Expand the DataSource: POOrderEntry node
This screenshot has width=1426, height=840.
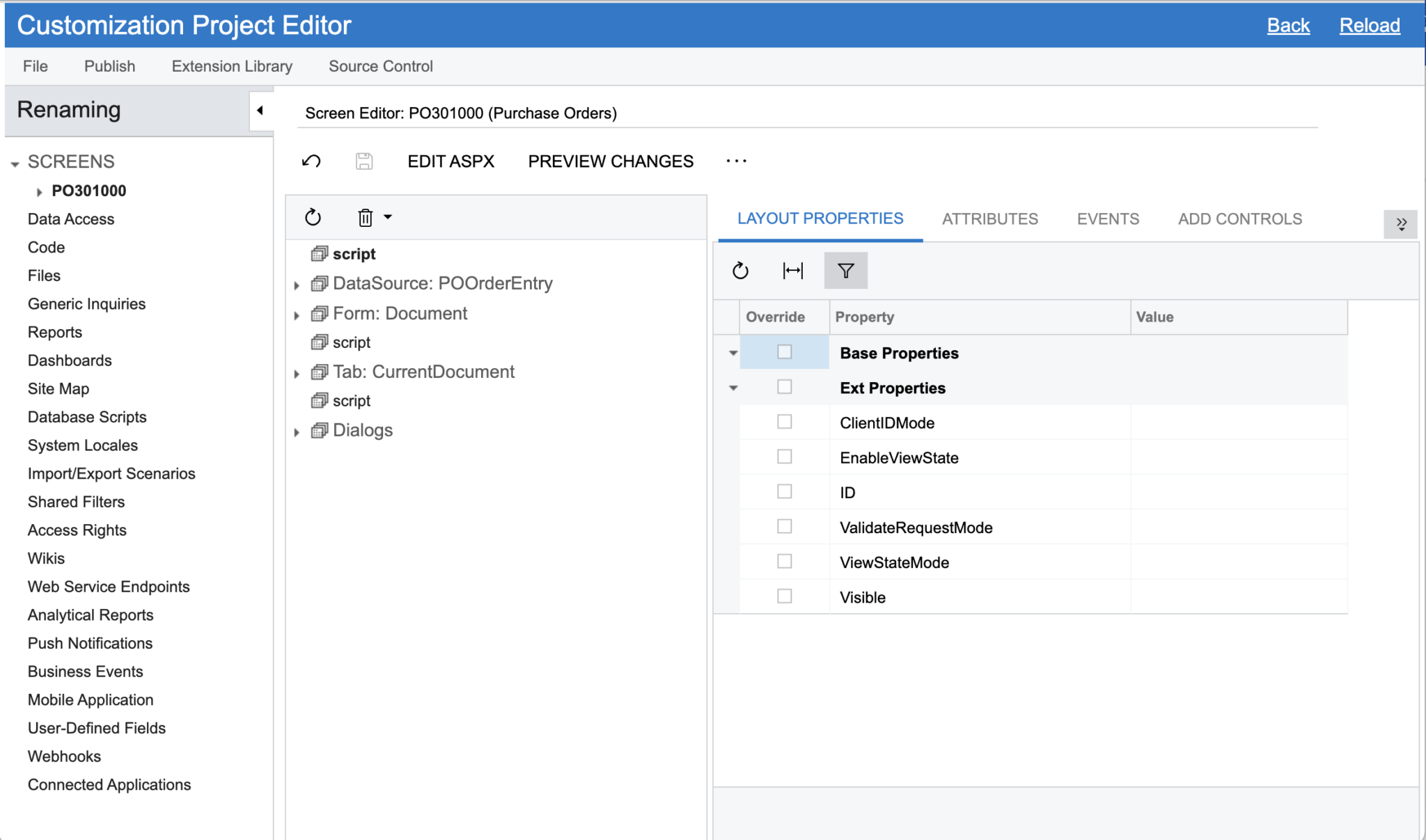pos(297,284)
